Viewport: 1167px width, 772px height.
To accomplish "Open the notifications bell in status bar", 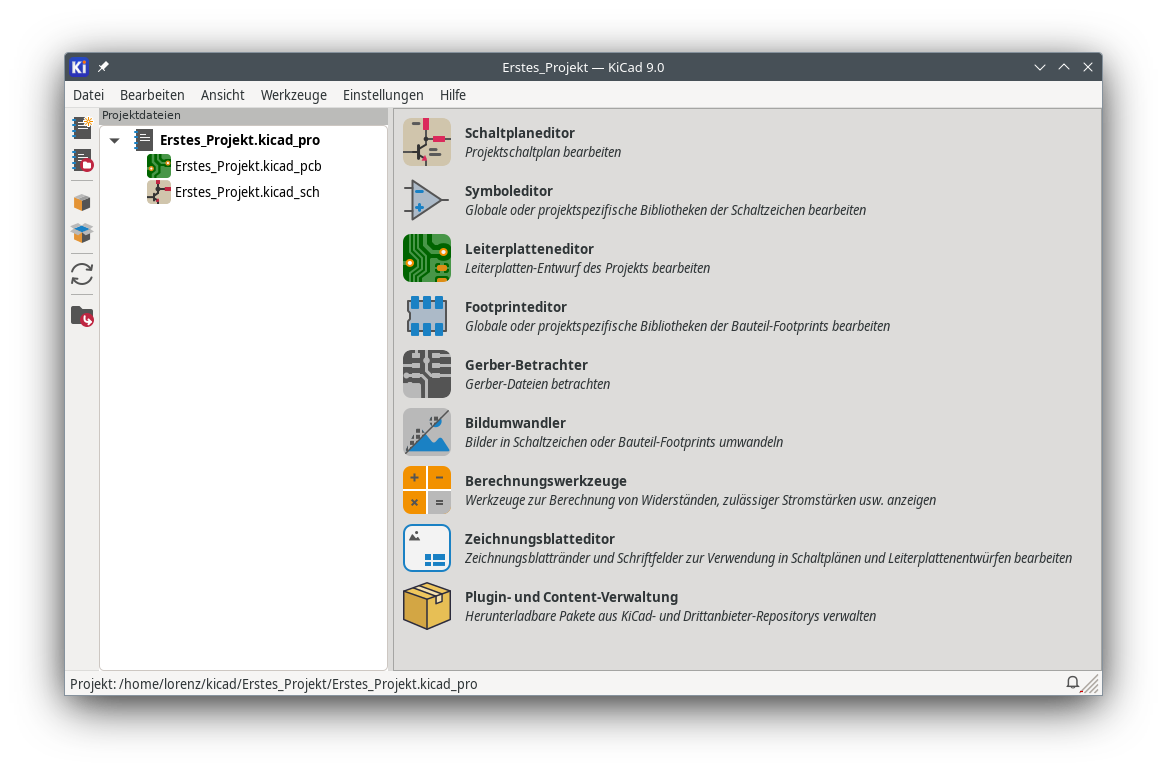I will point(1072,684).
